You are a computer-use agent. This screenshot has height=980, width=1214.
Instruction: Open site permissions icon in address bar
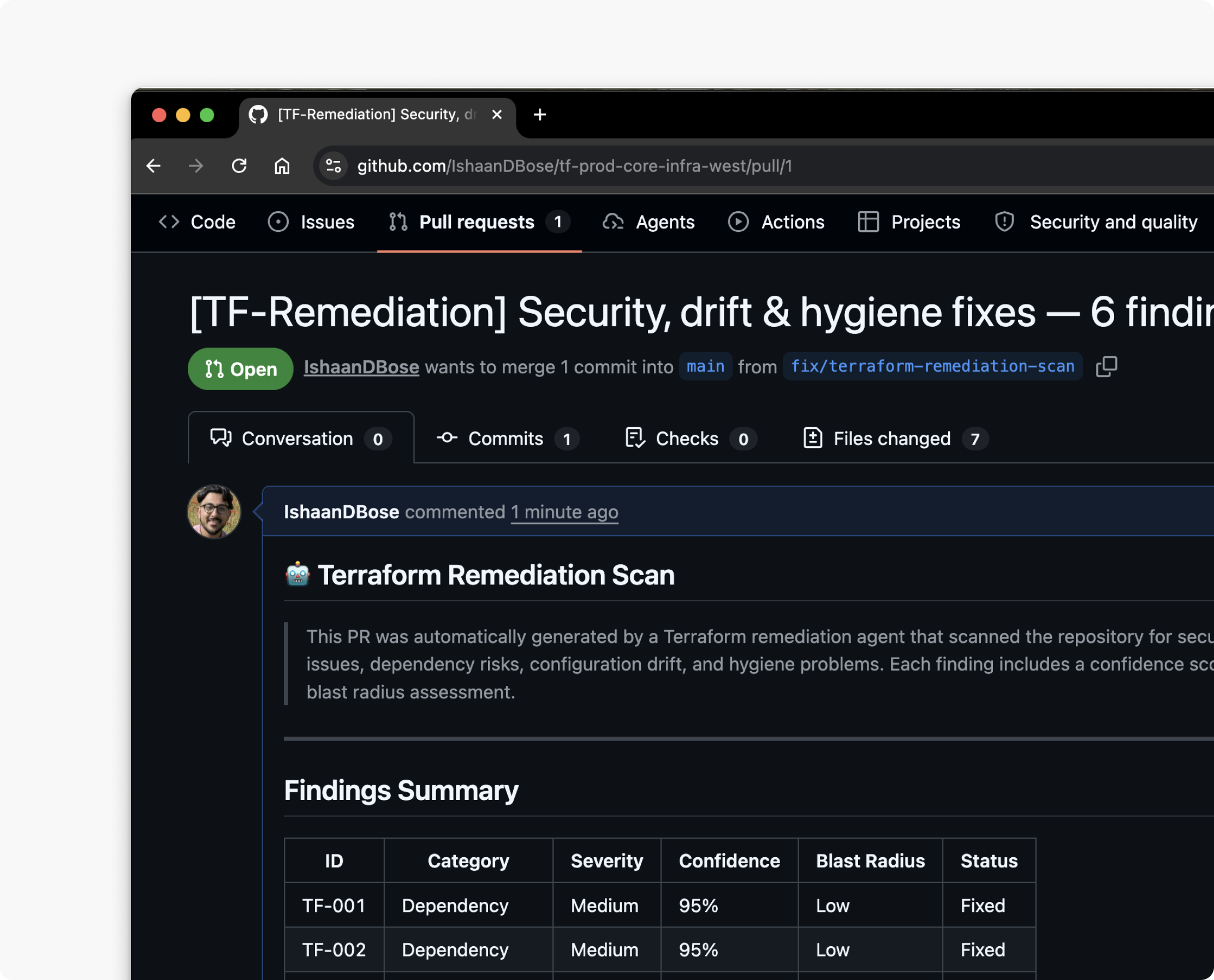(332, 166)
